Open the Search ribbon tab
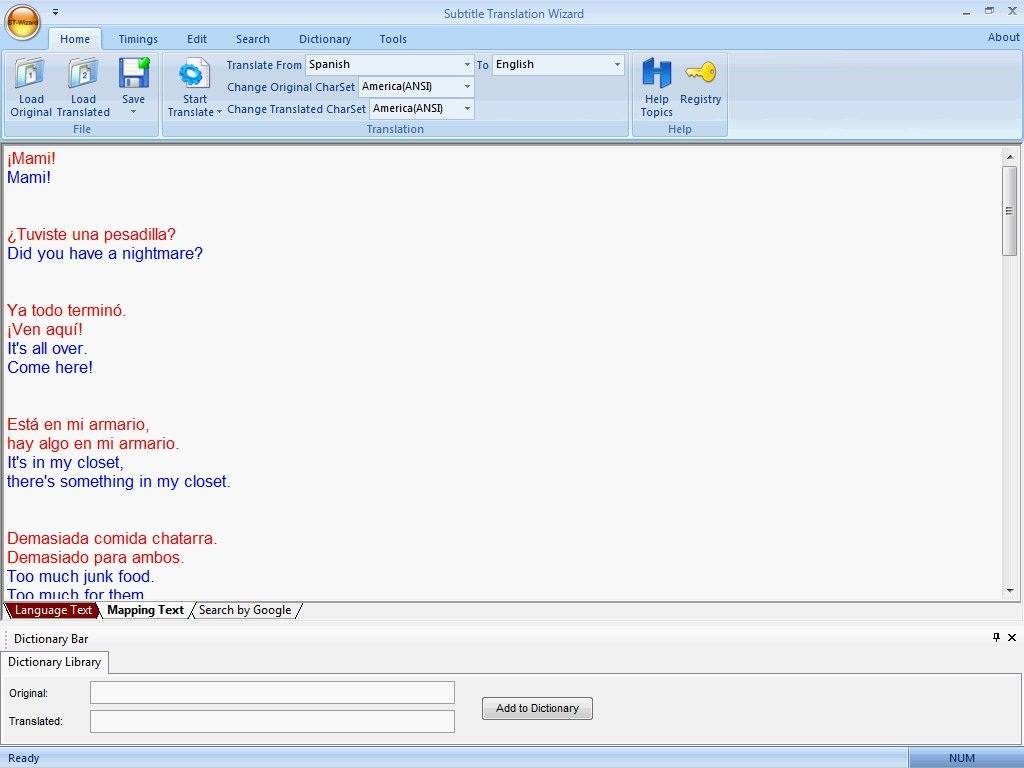 point(253,39)
